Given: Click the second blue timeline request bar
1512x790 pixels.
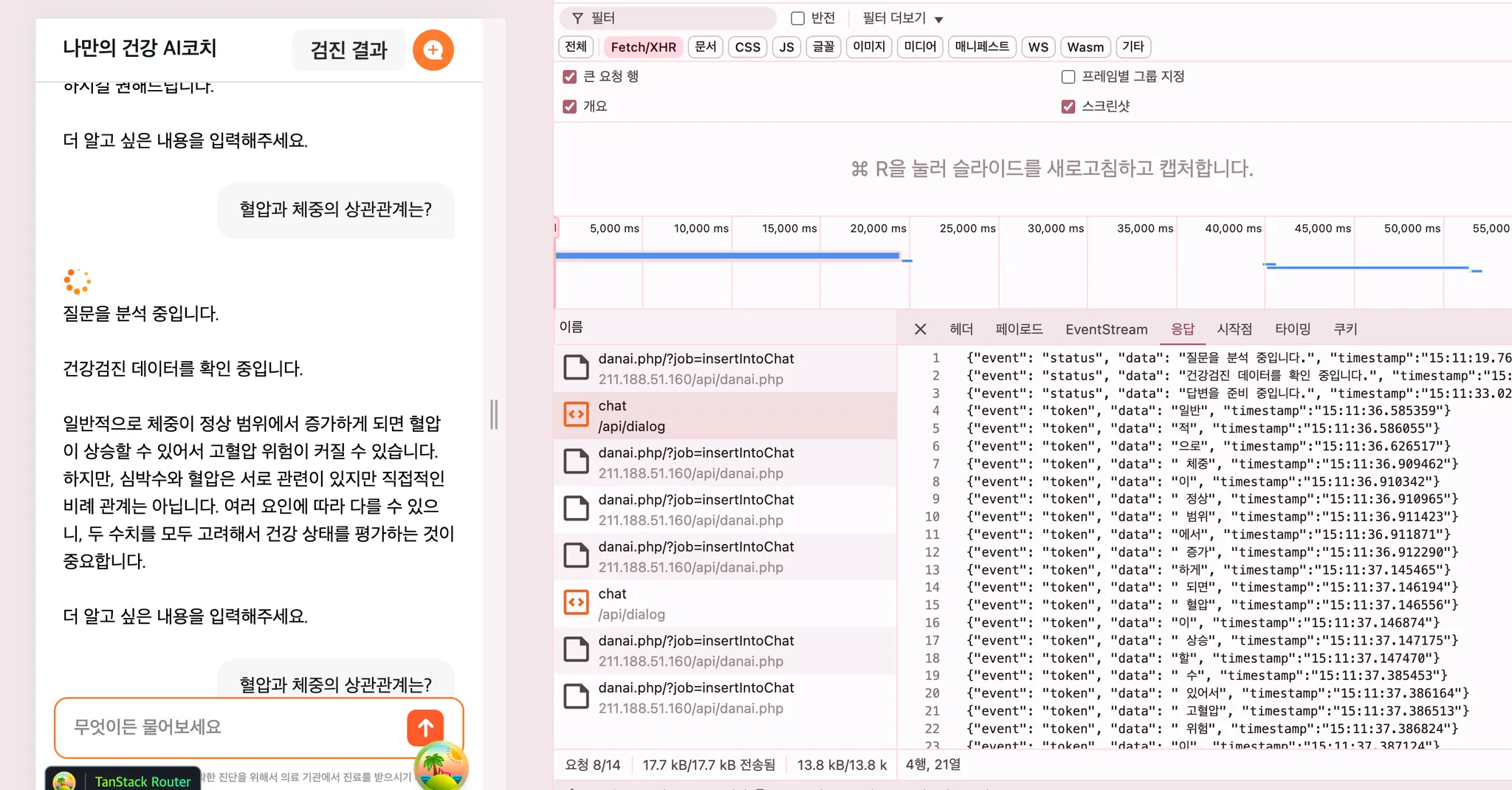Looking at the screenshot, I should click(1367, 267).
